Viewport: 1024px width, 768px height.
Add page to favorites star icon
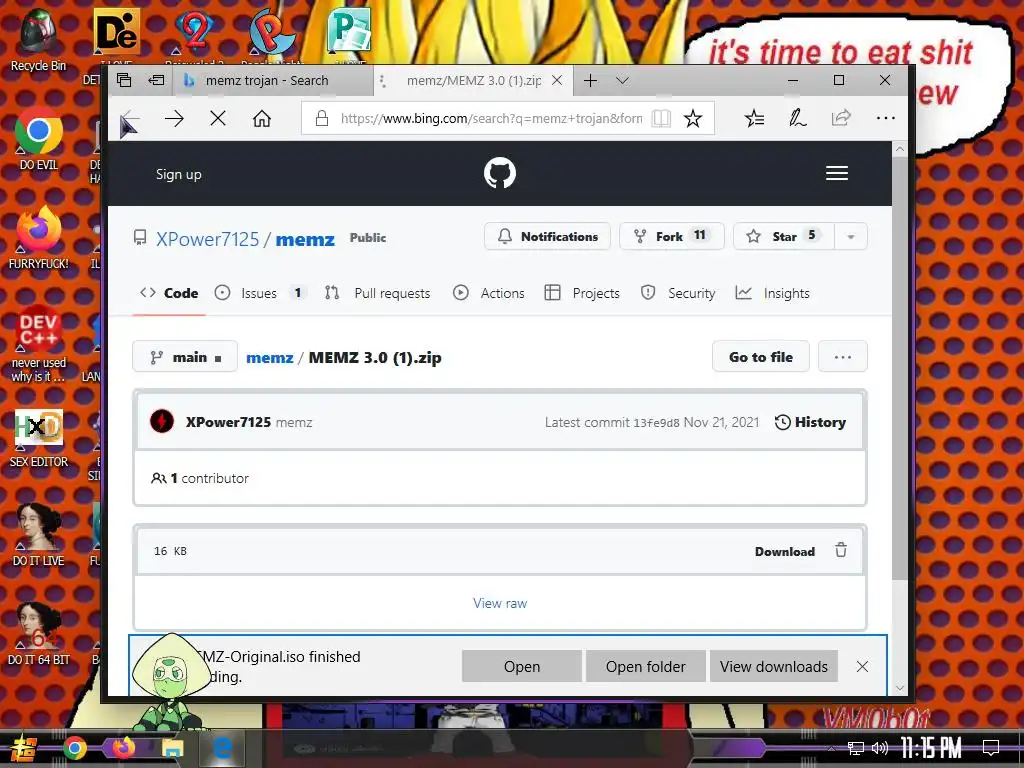pyautogui.click(x=693, y=118)
